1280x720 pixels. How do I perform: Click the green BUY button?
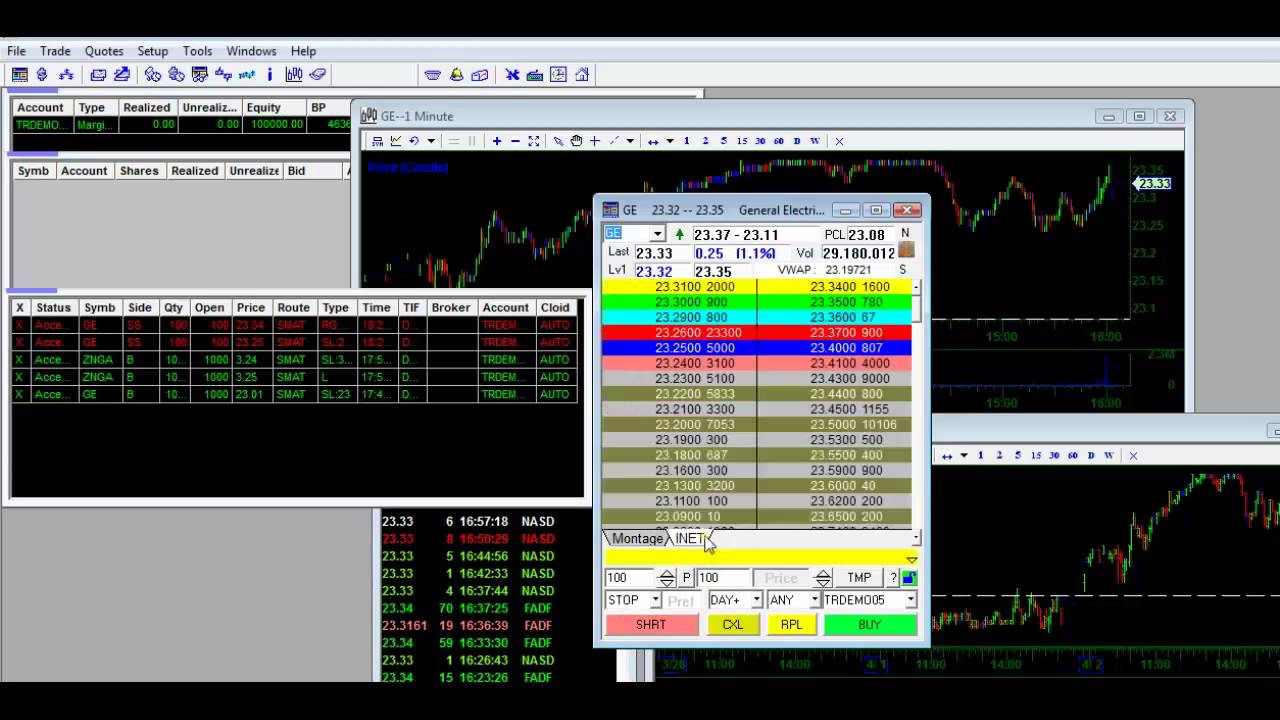coord(870,624)
